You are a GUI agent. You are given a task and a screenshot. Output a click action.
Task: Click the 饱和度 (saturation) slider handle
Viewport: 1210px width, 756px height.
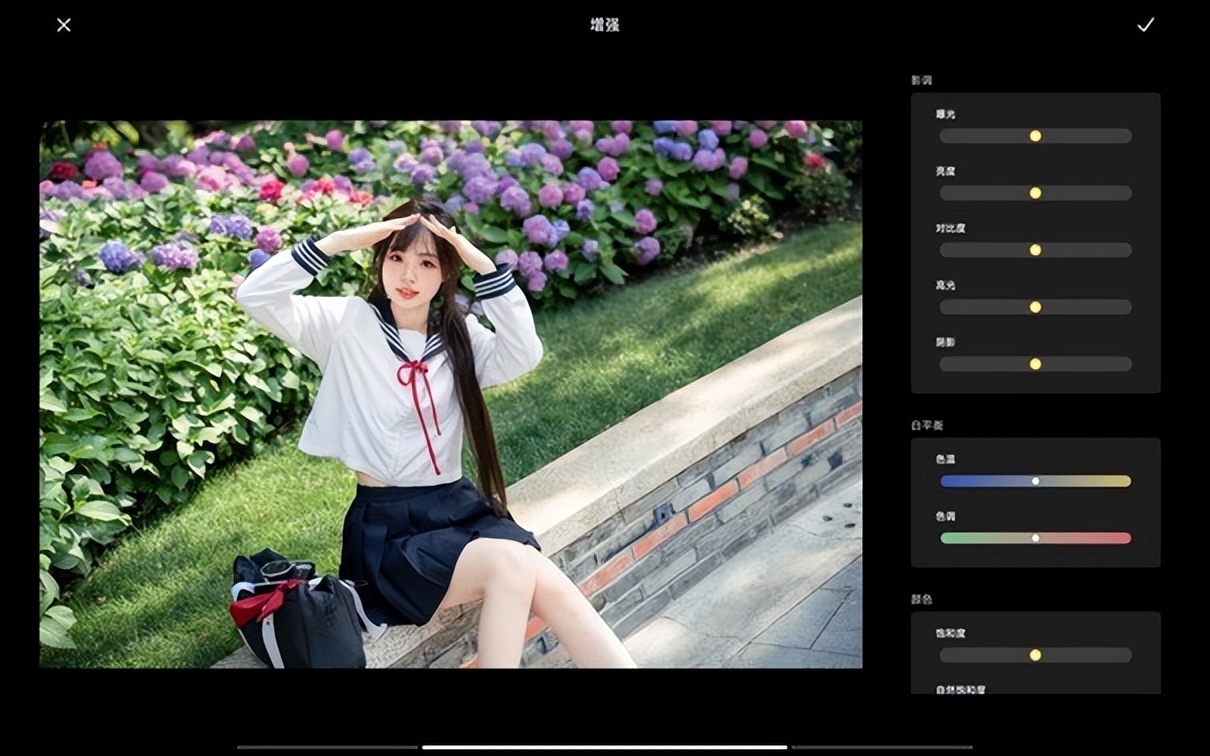click(1035, 655)
